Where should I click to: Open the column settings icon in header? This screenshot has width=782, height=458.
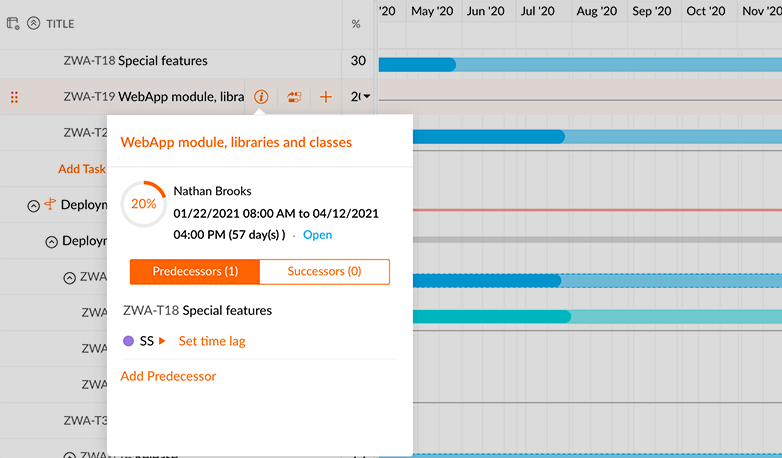[13, 23]
